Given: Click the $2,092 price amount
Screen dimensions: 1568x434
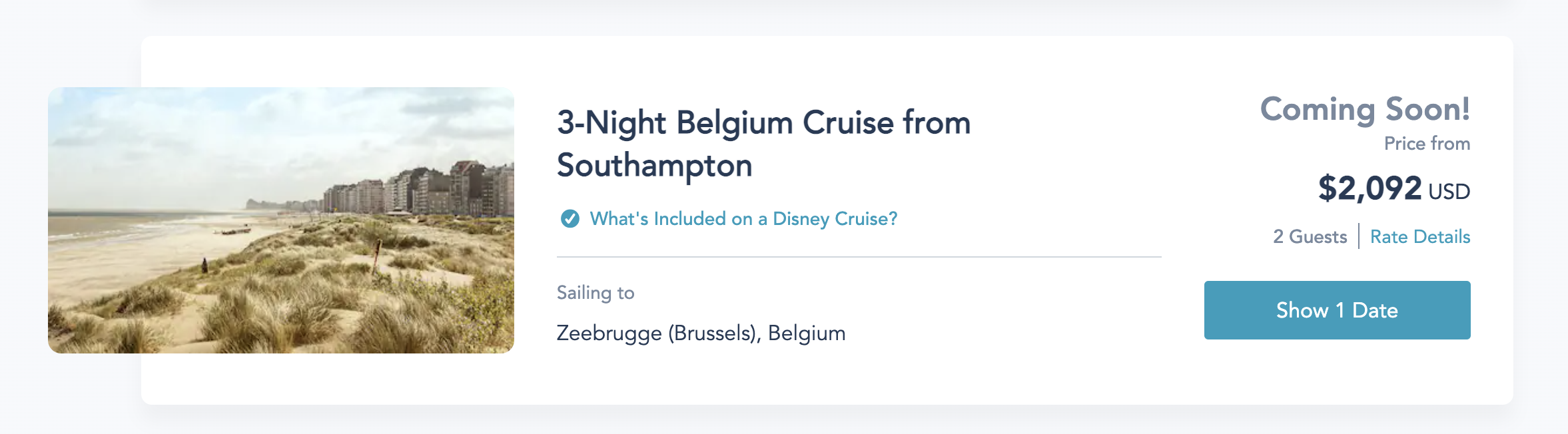Looking at the screenshot, I should [1370, 188].
